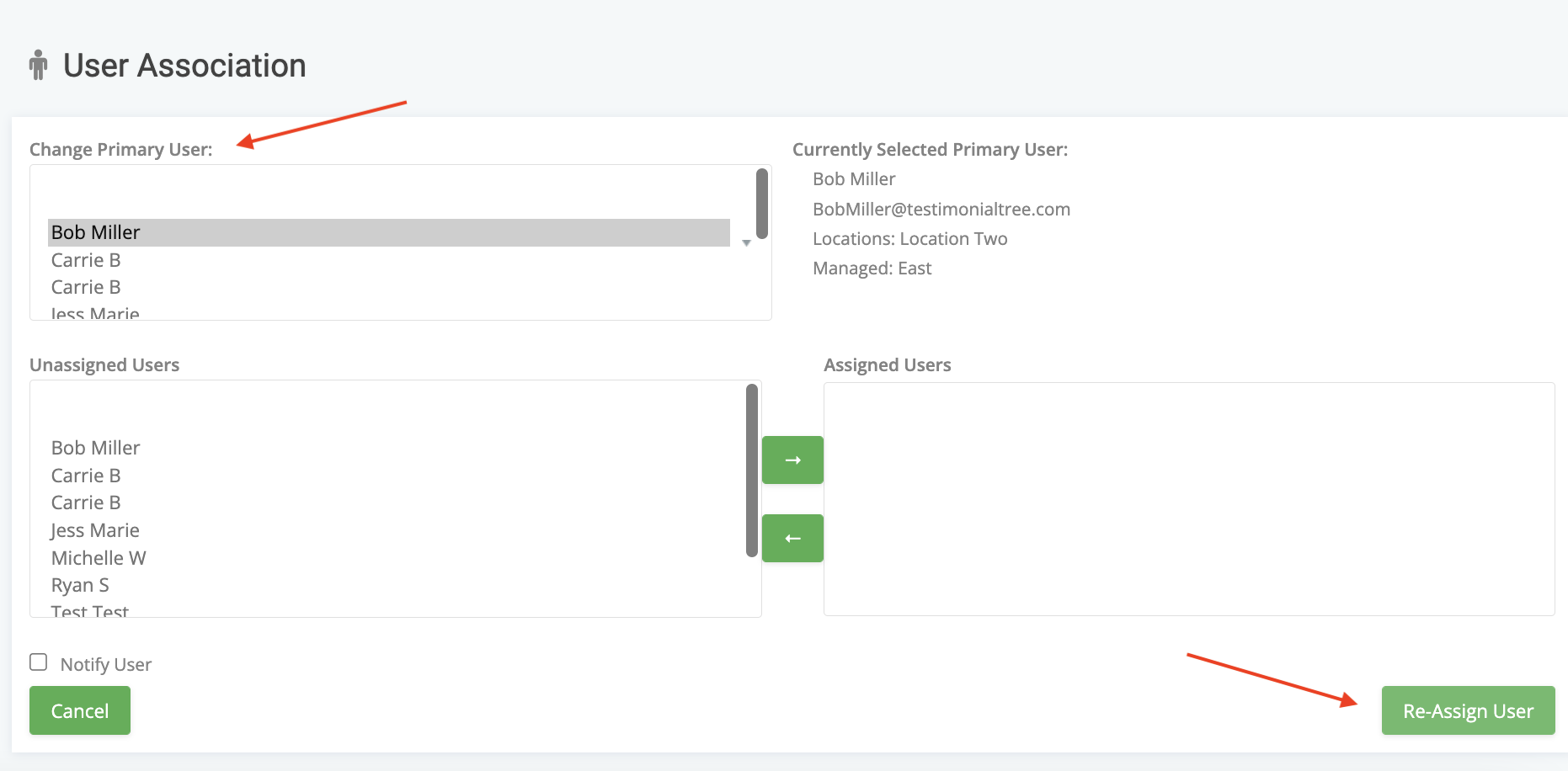Choose first Carrie B in Primary User list
The width and height of the screenshot is (1568, 771).
[x=86, y=260]
